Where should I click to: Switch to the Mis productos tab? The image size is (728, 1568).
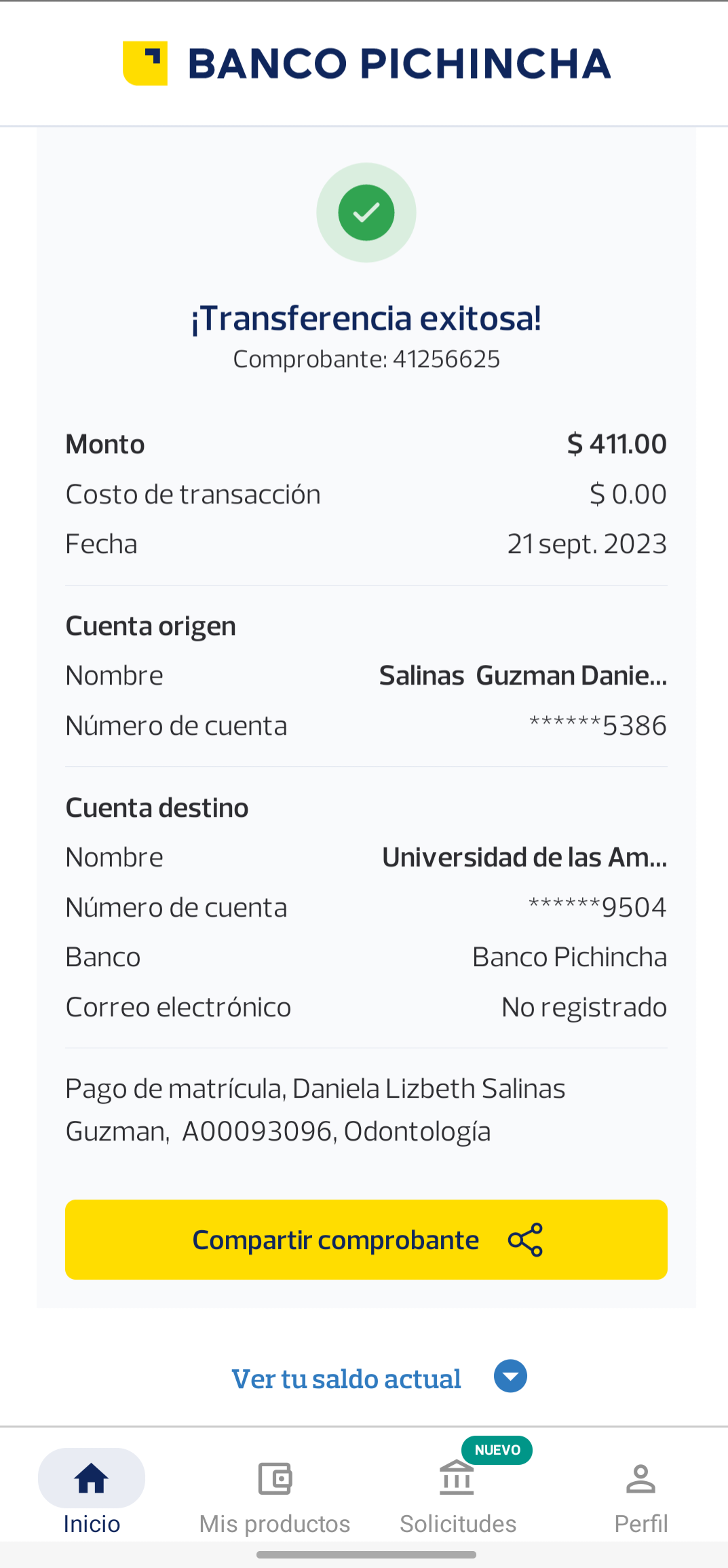coord(275,1524)
